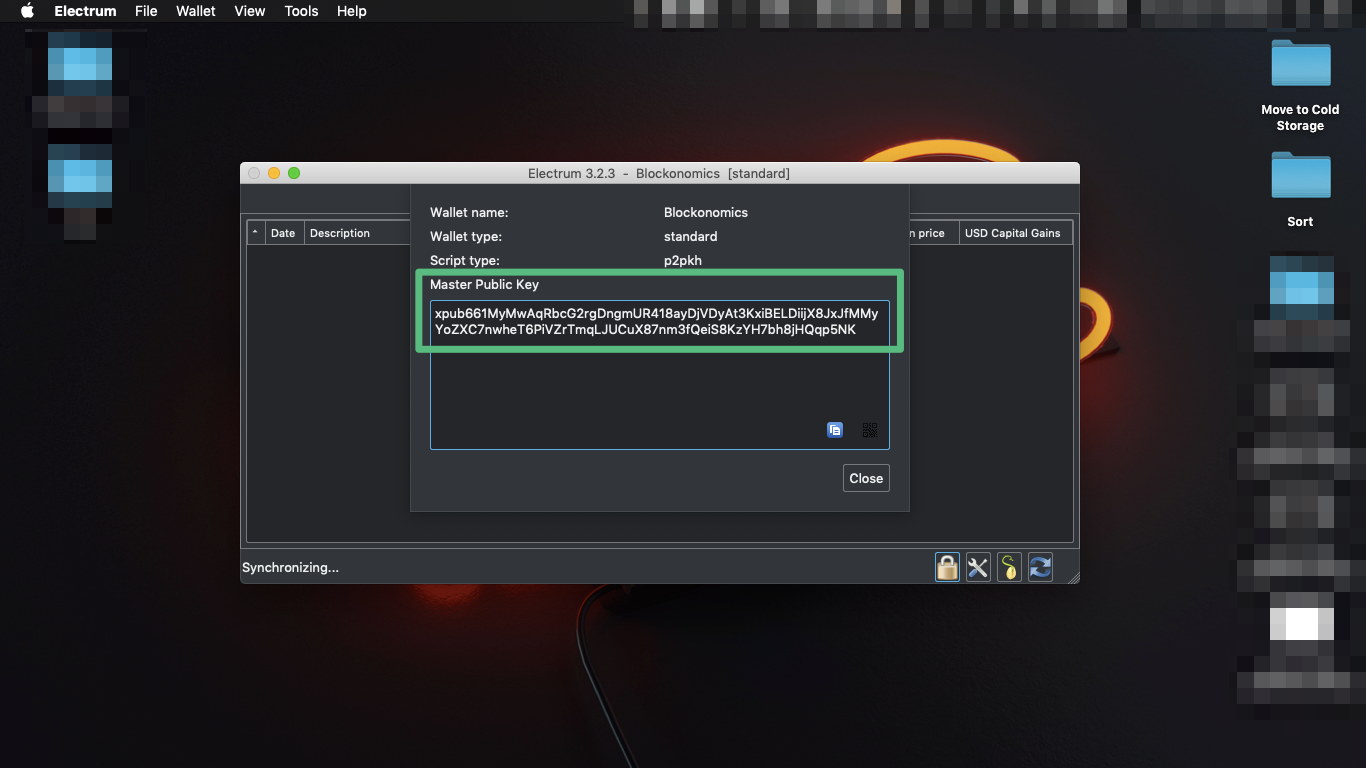Click the Wallet name label
The height and width of the screenshot is (768, 1366).
tap(469, 212)
